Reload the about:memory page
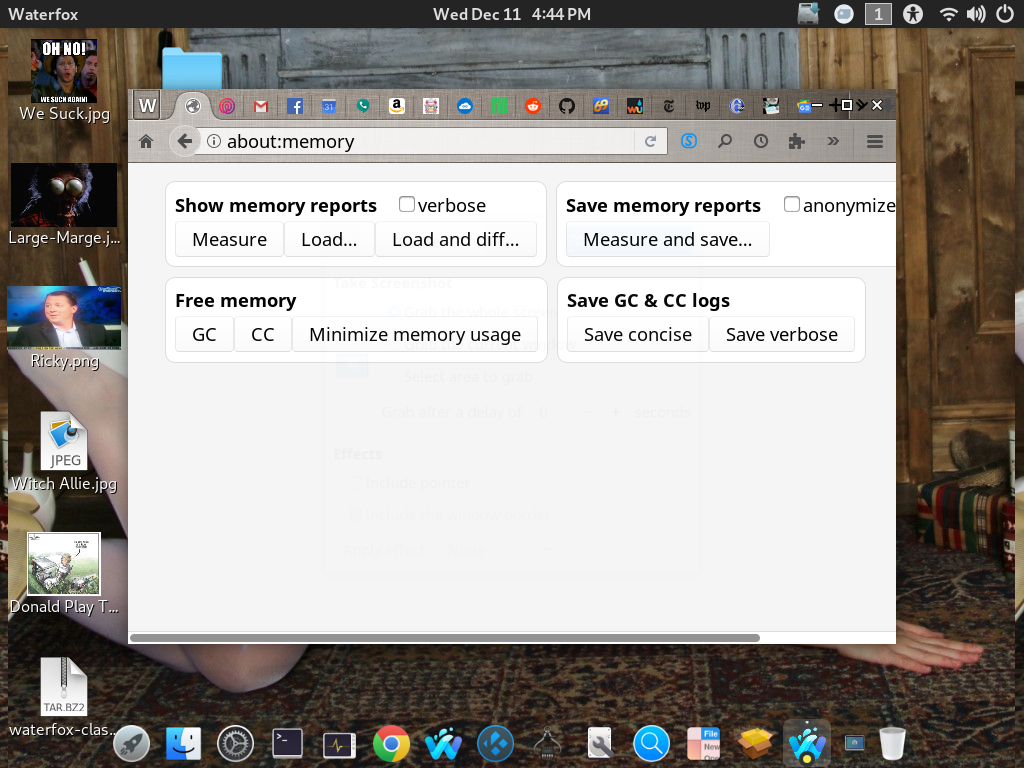 pyautogui.click(x=651, y=141)
